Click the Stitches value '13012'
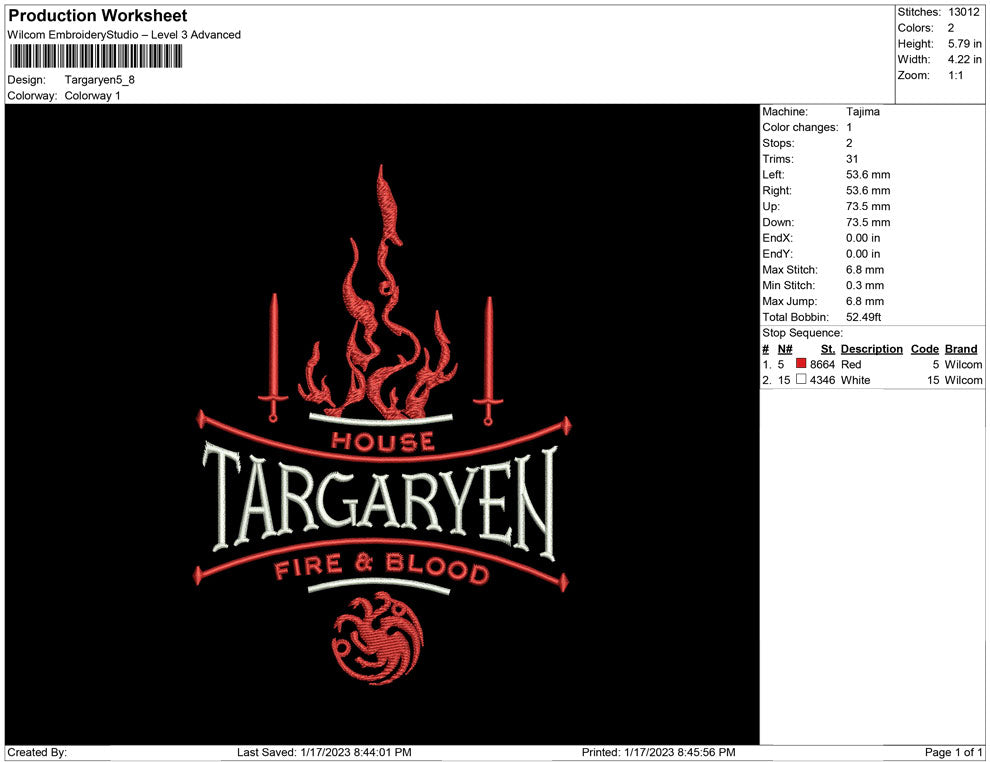This screenshot has width=990, height=762. [963, 12]
